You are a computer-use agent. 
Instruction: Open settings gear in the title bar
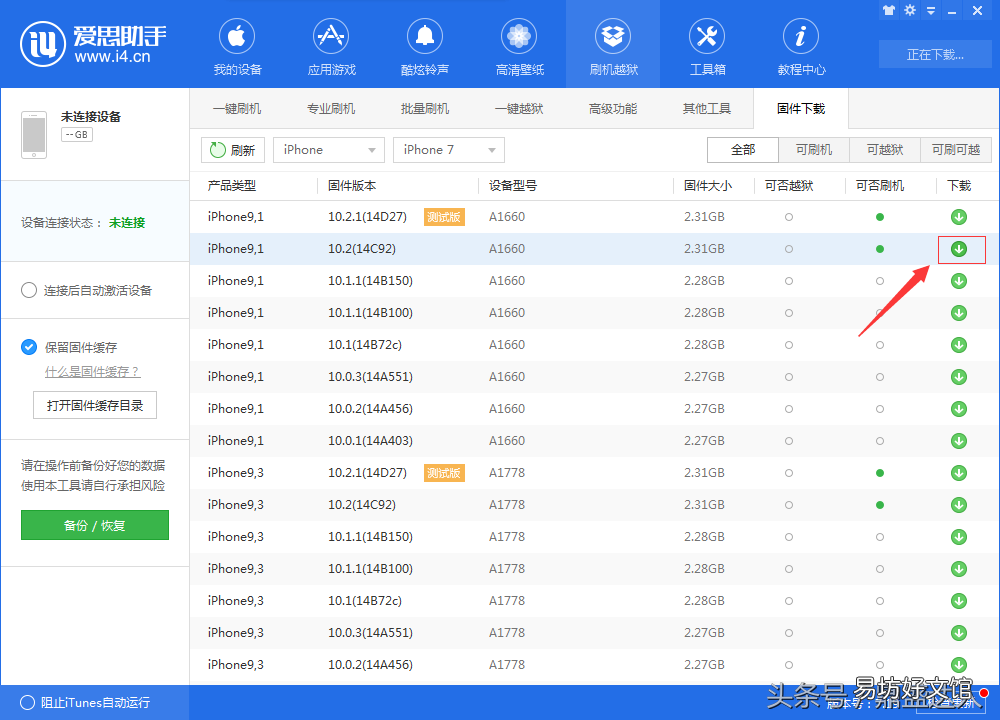click(910, 10)
